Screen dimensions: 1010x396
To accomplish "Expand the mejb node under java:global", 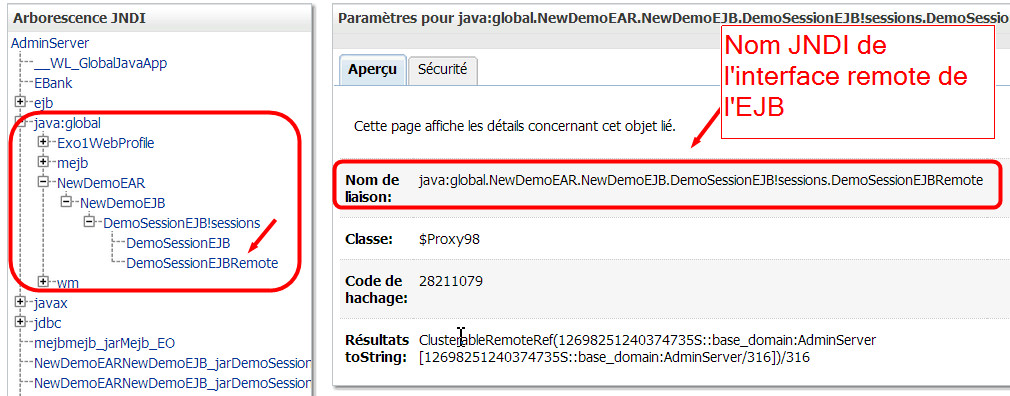I will 44,162.
